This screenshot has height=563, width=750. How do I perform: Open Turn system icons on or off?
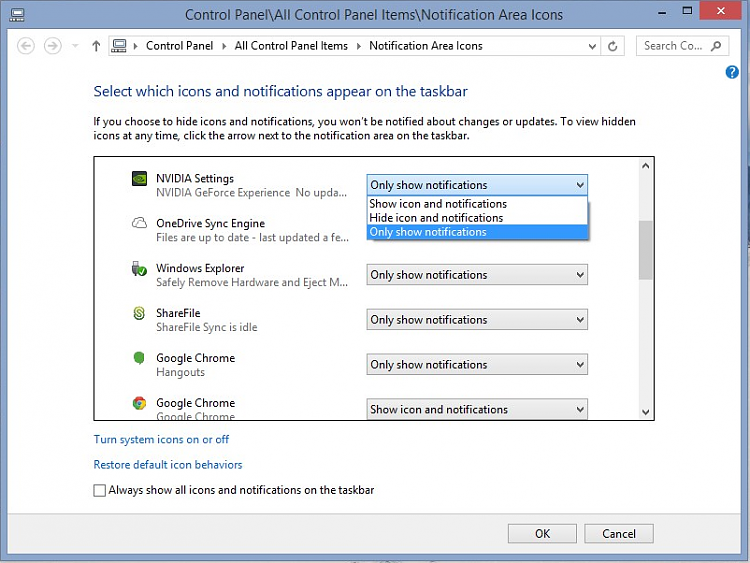click(161, 439)
